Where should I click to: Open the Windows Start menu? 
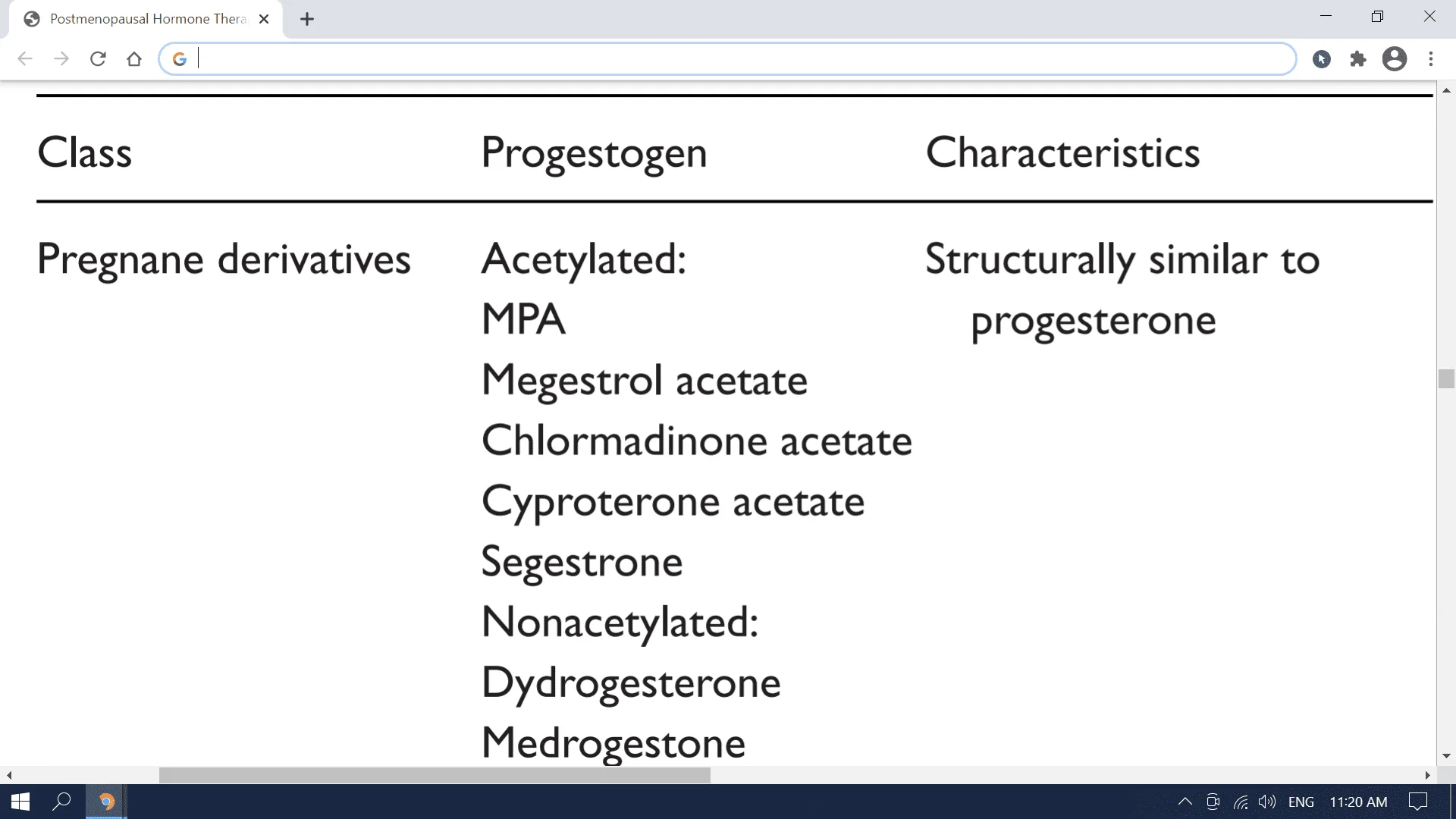20,802
